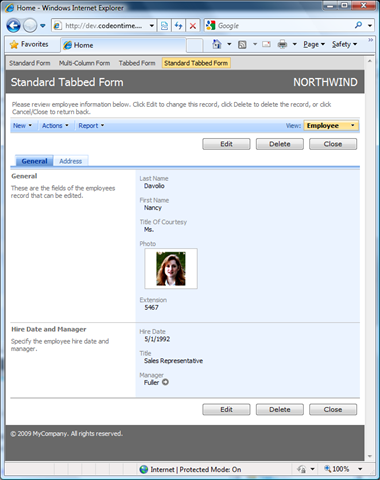Image resolution: width=380 pixels, height=480 pixels.
Task: Show more command bar items chevron
Action: [x=370, y=40]
